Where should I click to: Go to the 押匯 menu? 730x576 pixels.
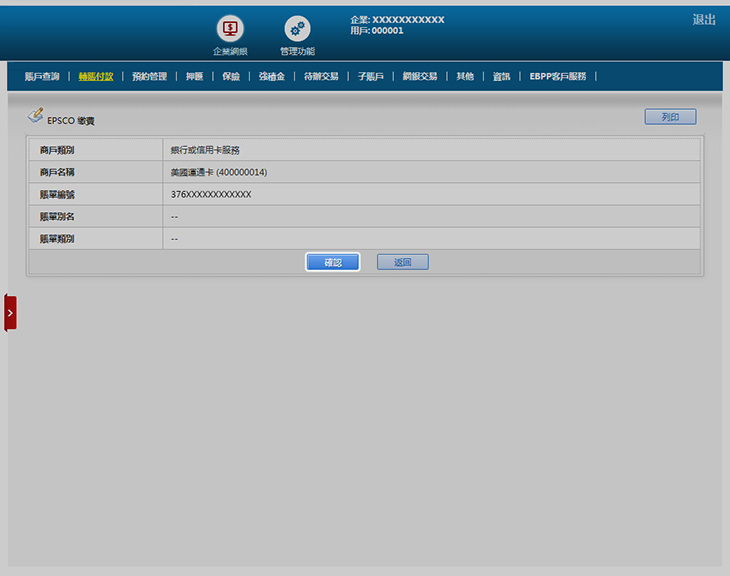click(x=194, y=76)
